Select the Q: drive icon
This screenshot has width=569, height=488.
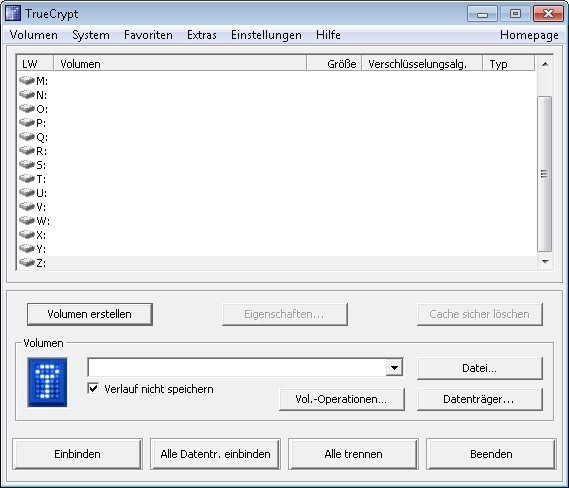[x=27, y=136]
